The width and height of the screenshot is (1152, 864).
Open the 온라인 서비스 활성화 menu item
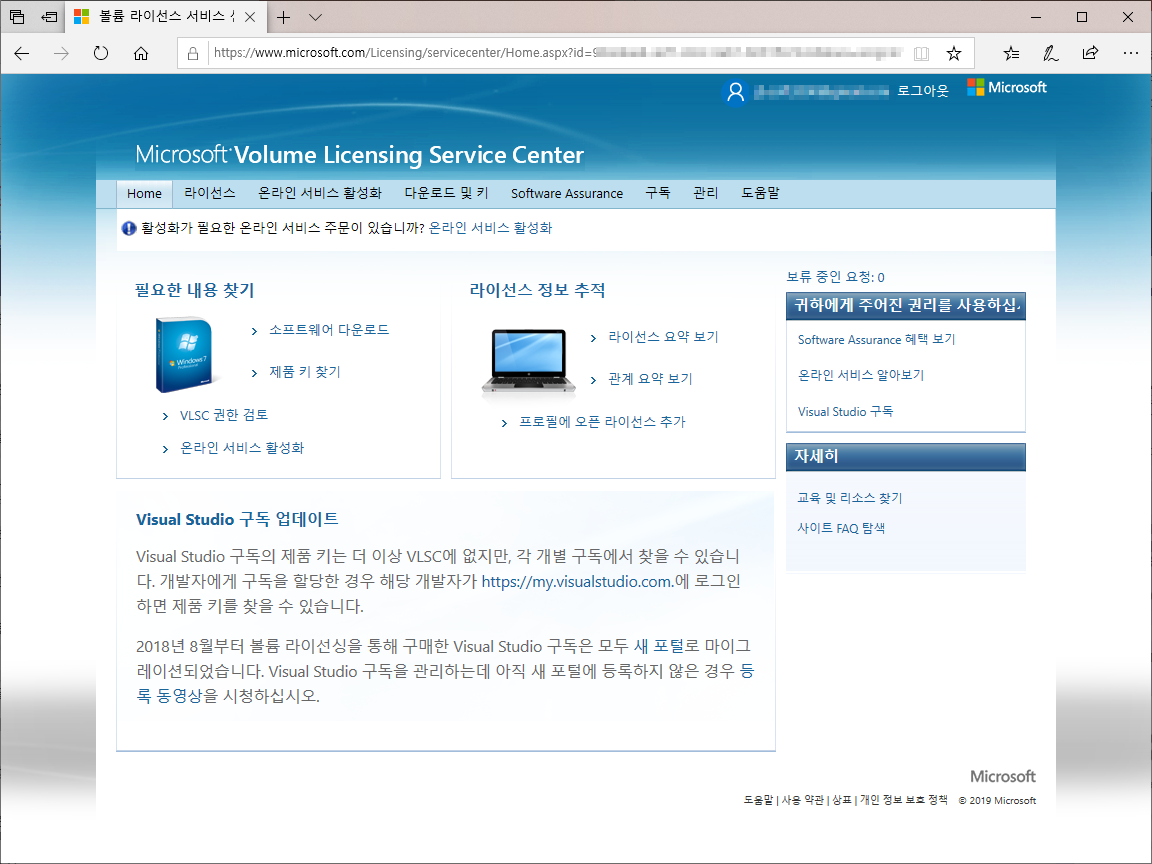coord(320,193)
